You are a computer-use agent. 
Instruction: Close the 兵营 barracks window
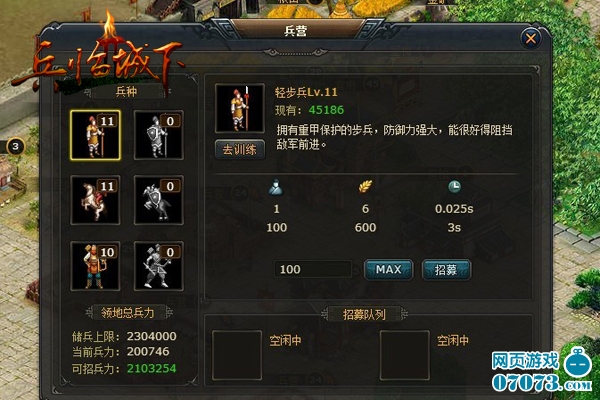click(x=531, y=38)
